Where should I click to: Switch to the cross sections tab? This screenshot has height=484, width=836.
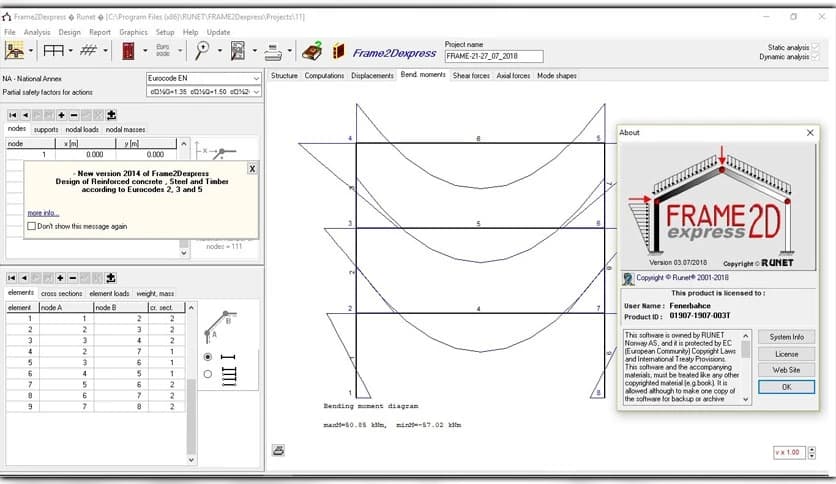click(62, 293)
